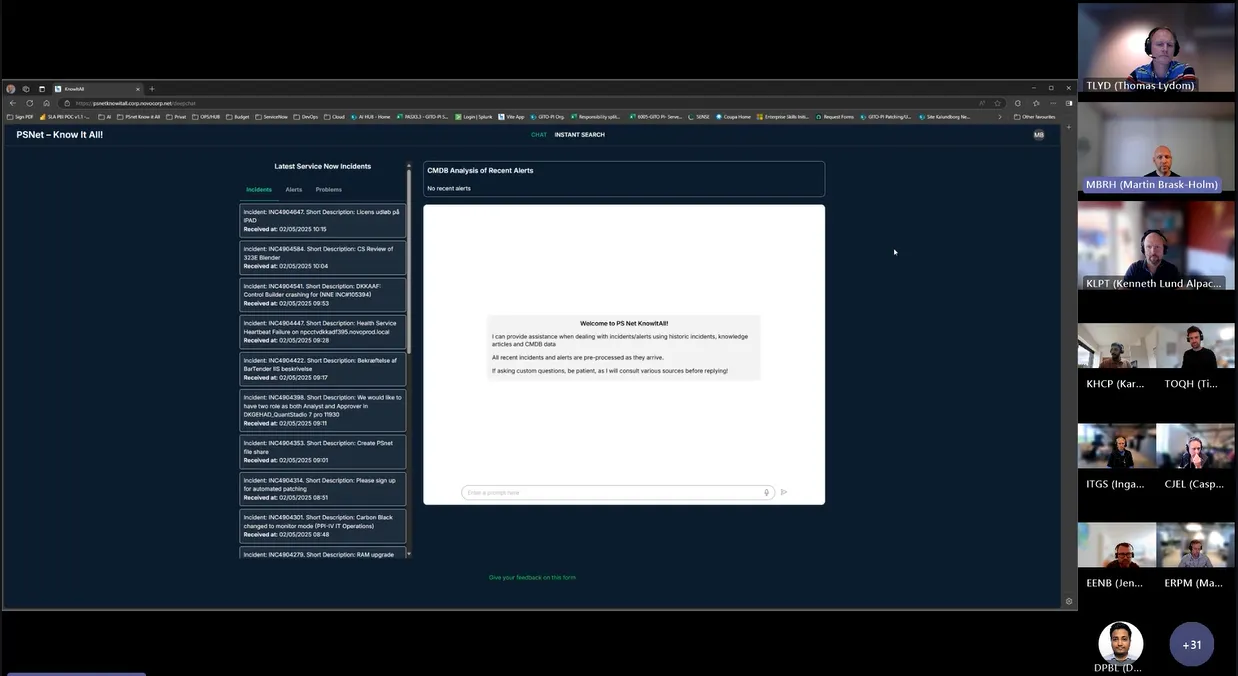Click the browser refresh icon
Image resolution: width=1238 pixels, height=676 pixels.
click(29, 103)
